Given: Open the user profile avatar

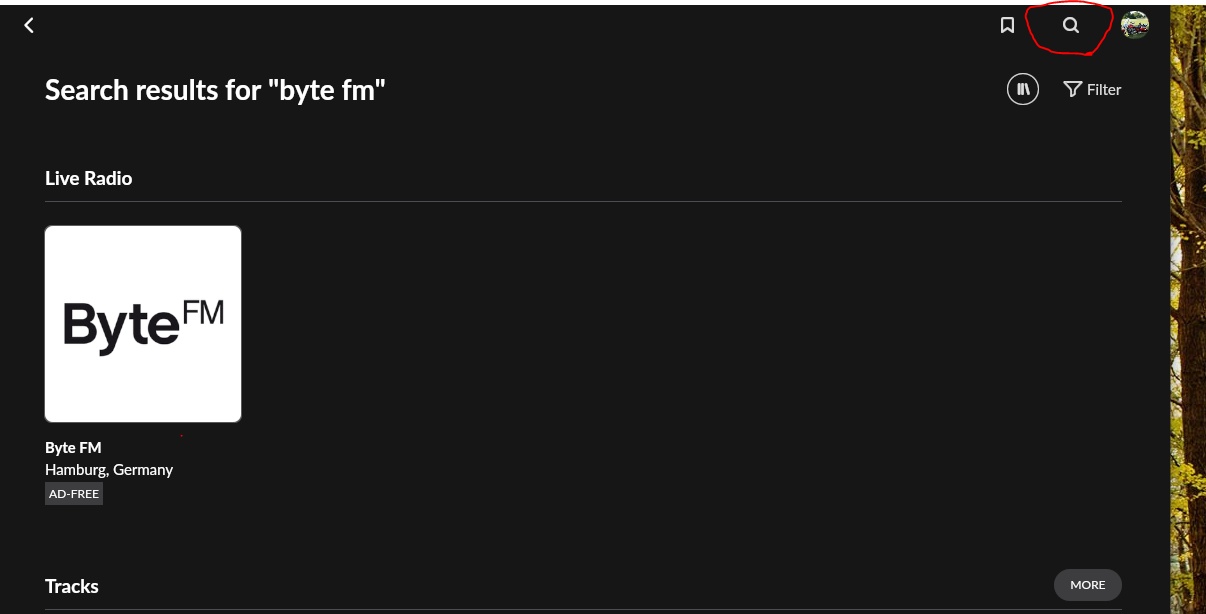Looking at the screenshot, I should [1134, 25].
